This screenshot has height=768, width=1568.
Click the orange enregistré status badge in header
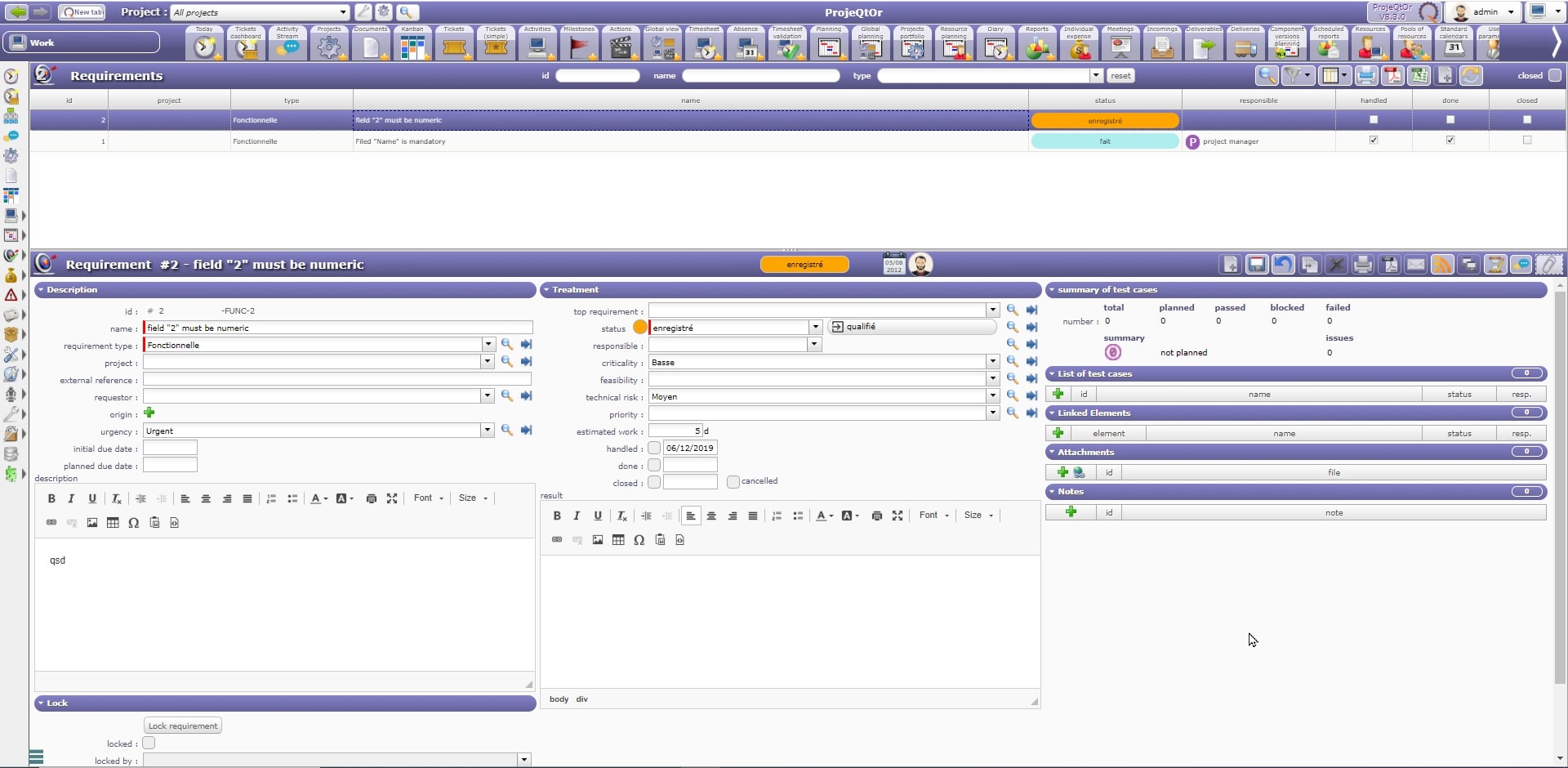(x=804, y=265)
